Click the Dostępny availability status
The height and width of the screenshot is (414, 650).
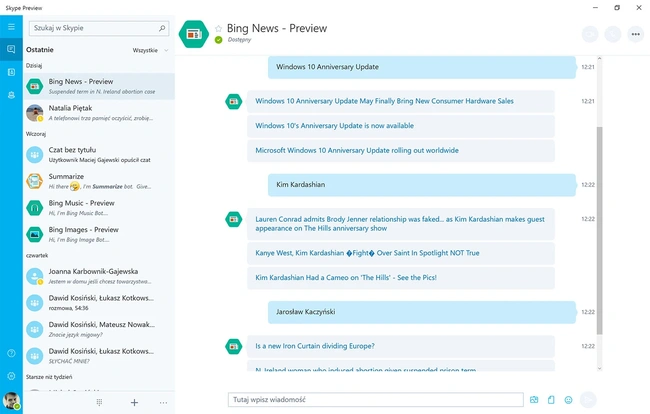pos(239,40)
